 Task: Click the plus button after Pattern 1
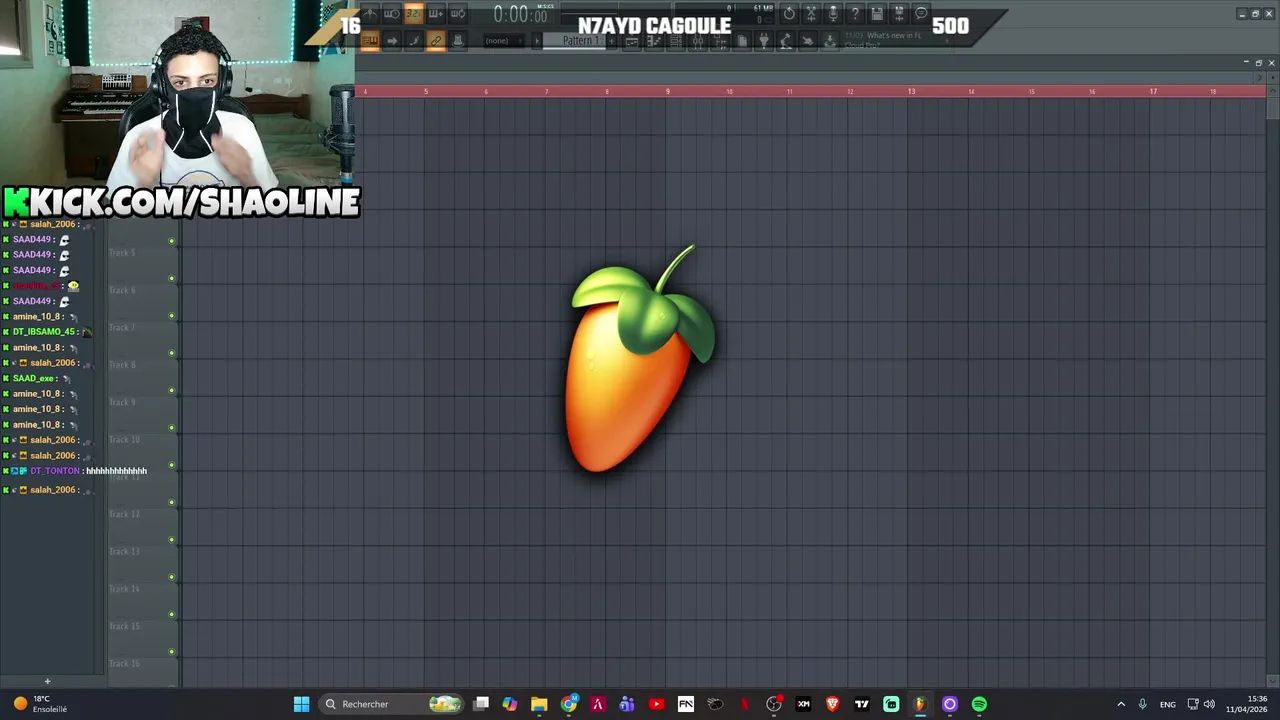pos(612,41)
